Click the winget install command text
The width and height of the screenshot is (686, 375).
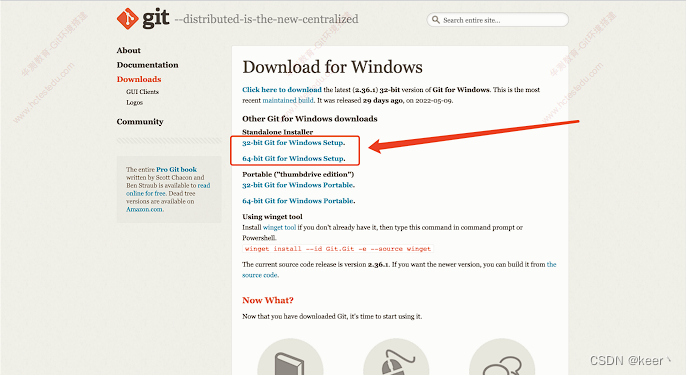[338, 249]
